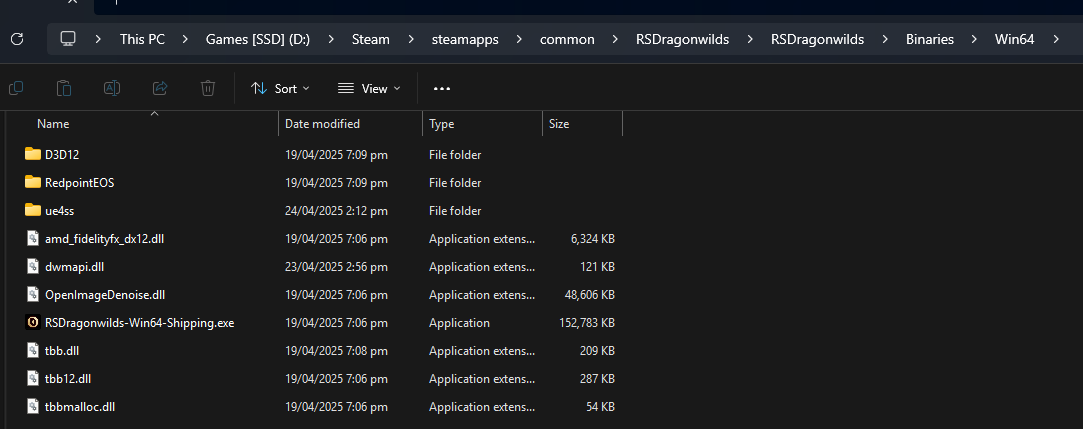Sort by the Type column header

[x=441, y=124]
